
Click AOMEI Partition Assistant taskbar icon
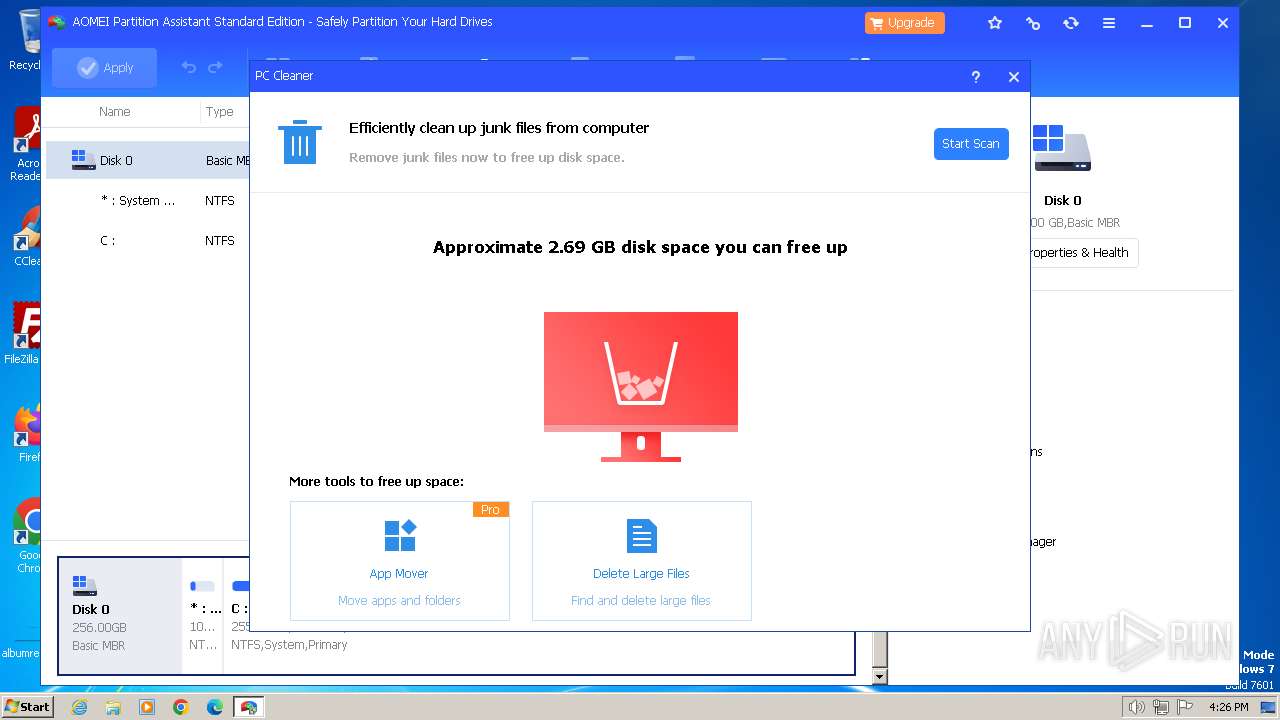tap(249, 707)
